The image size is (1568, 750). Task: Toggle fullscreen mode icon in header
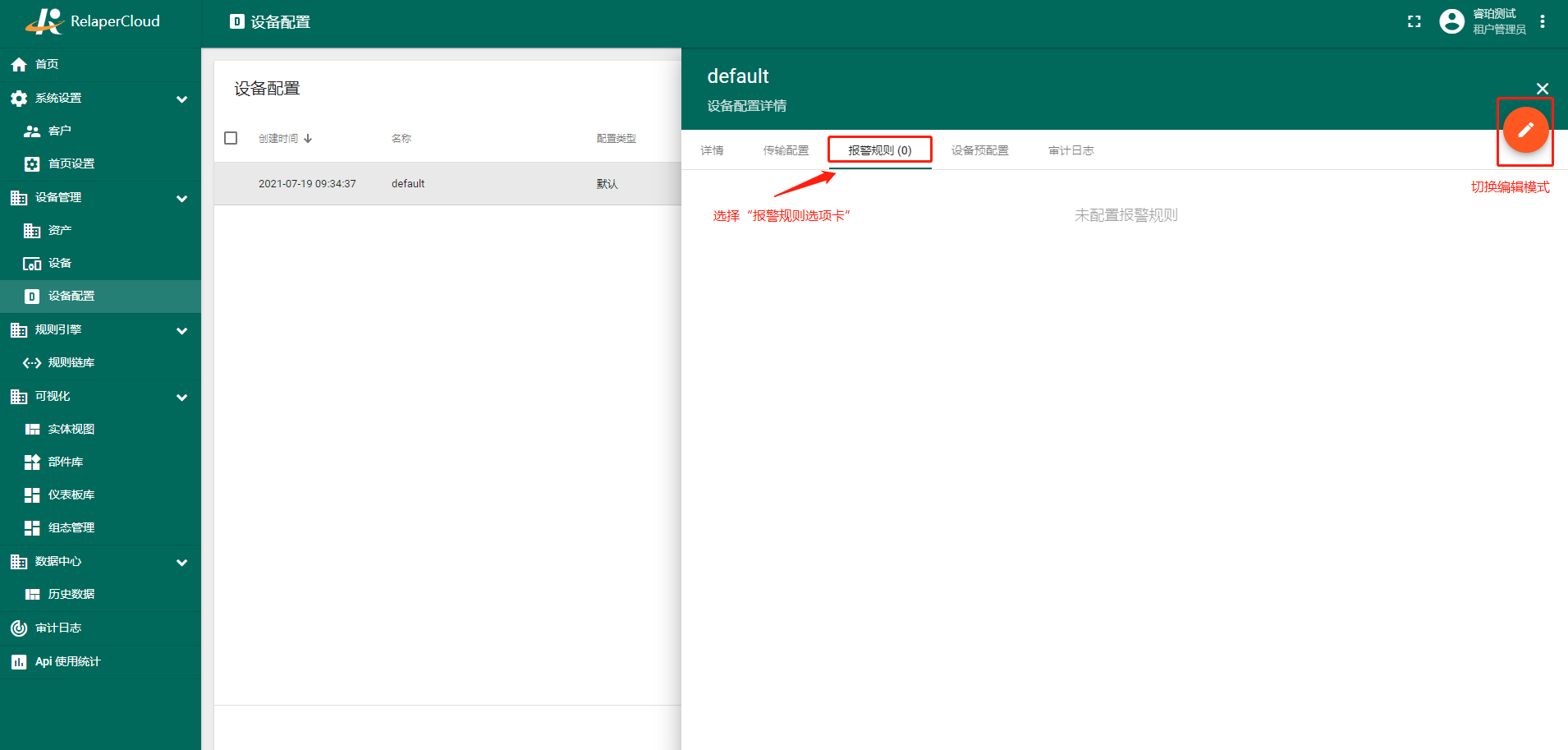click(1414, 22)
